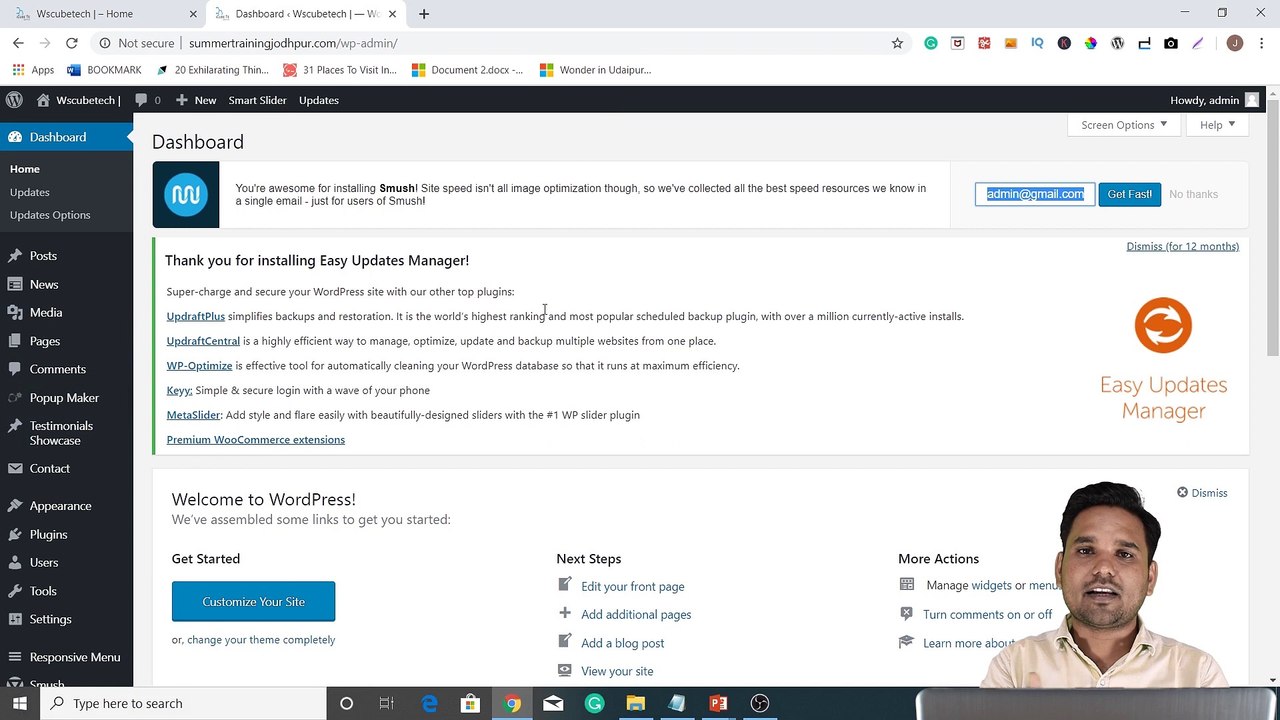Click Turn comments on or off link

coord(987,615)
